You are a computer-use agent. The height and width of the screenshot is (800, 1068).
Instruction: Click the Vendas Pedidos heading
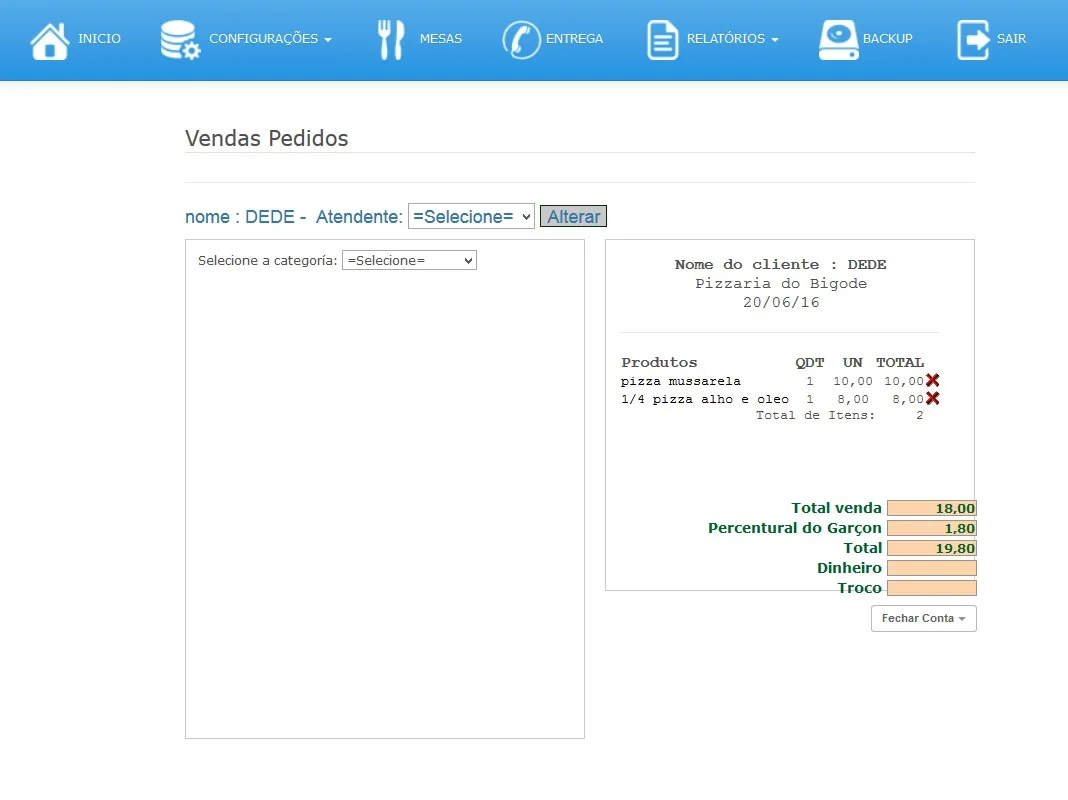[266, 138]
